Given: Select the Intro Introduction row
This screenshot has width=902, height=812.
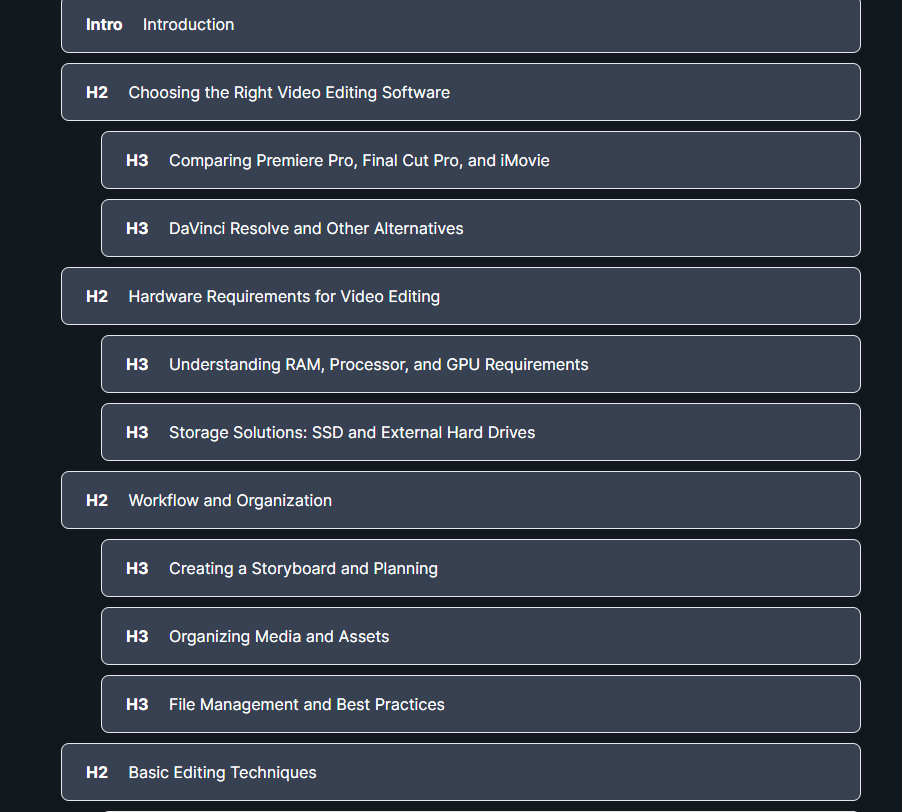Looking at the screenshot, I should [461, 25].
